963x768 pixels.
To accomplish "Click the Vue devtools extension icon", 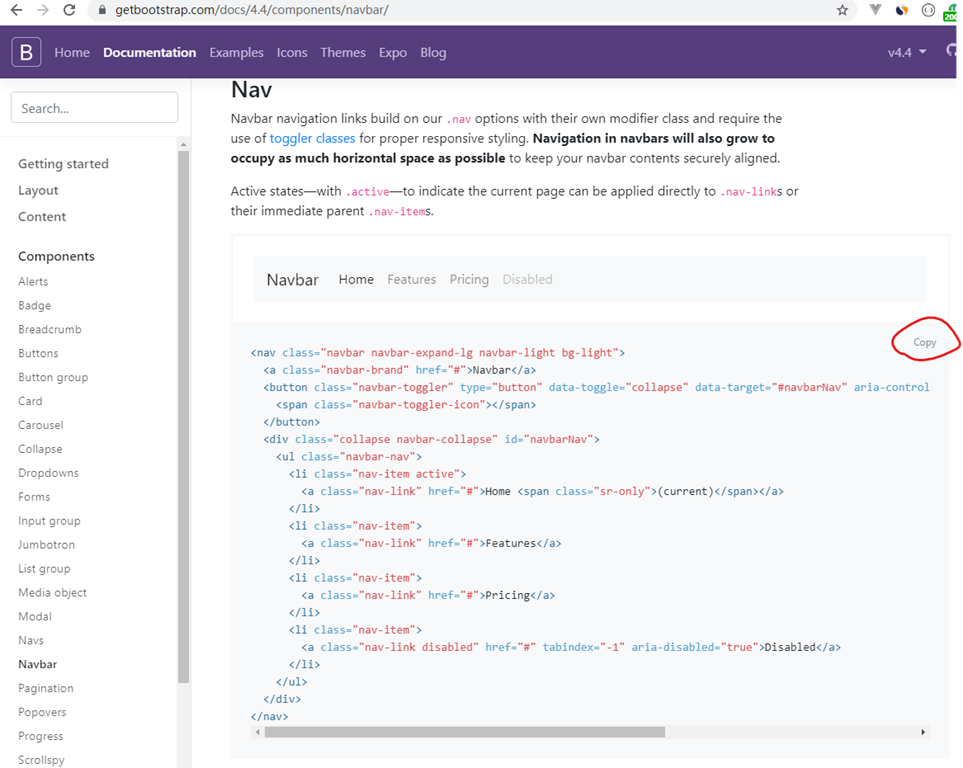I will [x=875, y=10].
